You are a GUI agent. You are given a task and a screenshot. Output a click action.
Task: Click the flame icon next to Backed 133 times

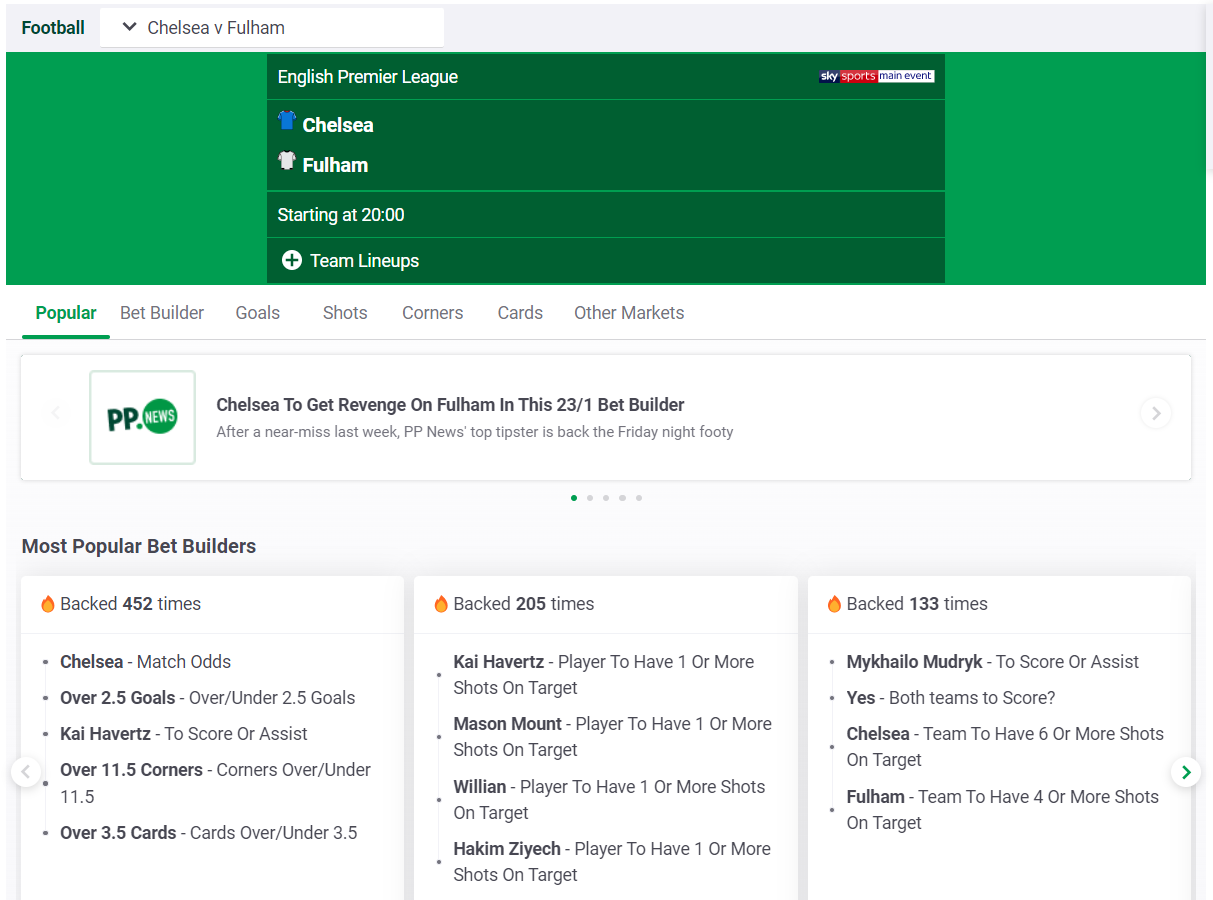point(834,604)
